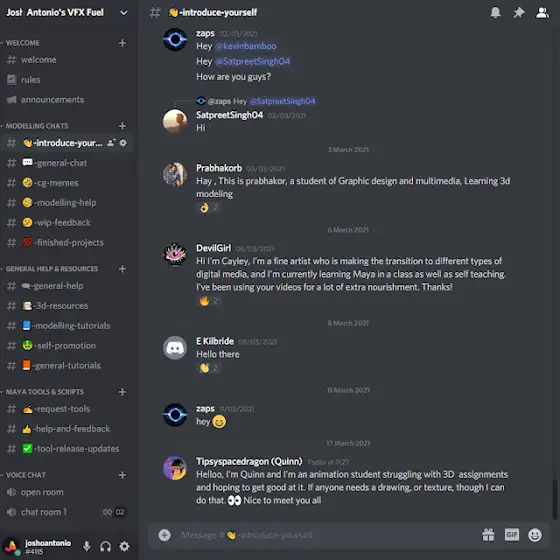
Task: Click the plus attachment button
Action: [x=164, y=535]
